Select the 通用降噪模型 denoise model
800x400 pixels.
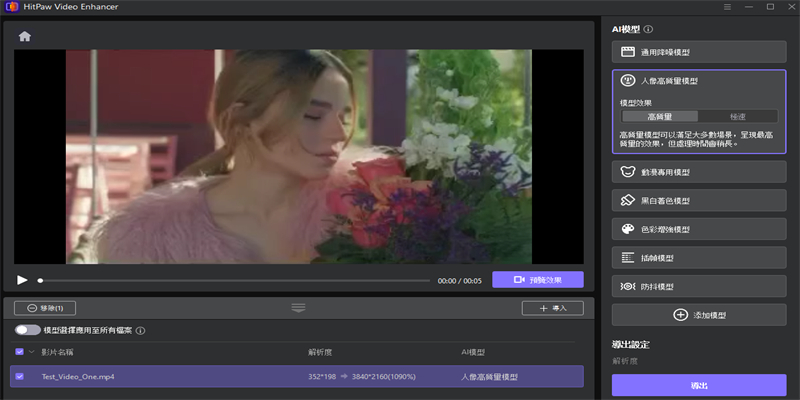[699, 52]
